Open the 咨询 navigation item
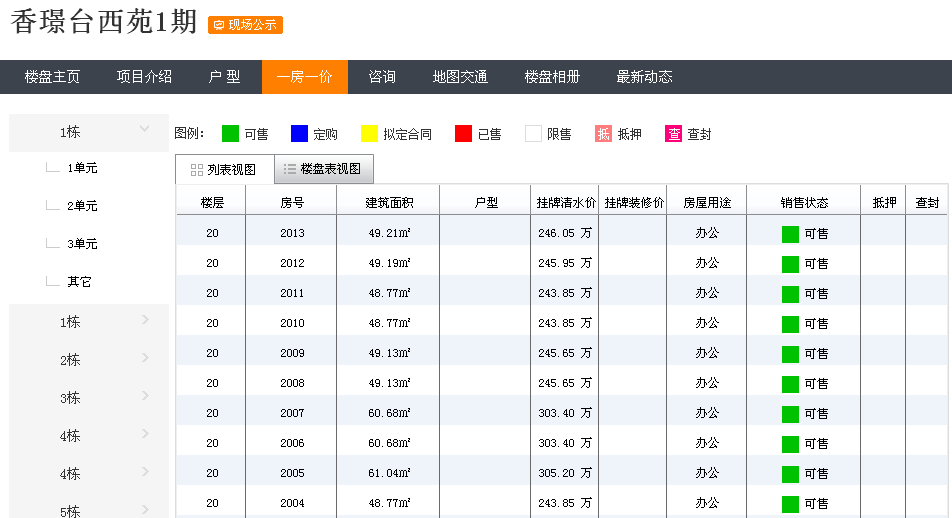 (x=382, y=77)
